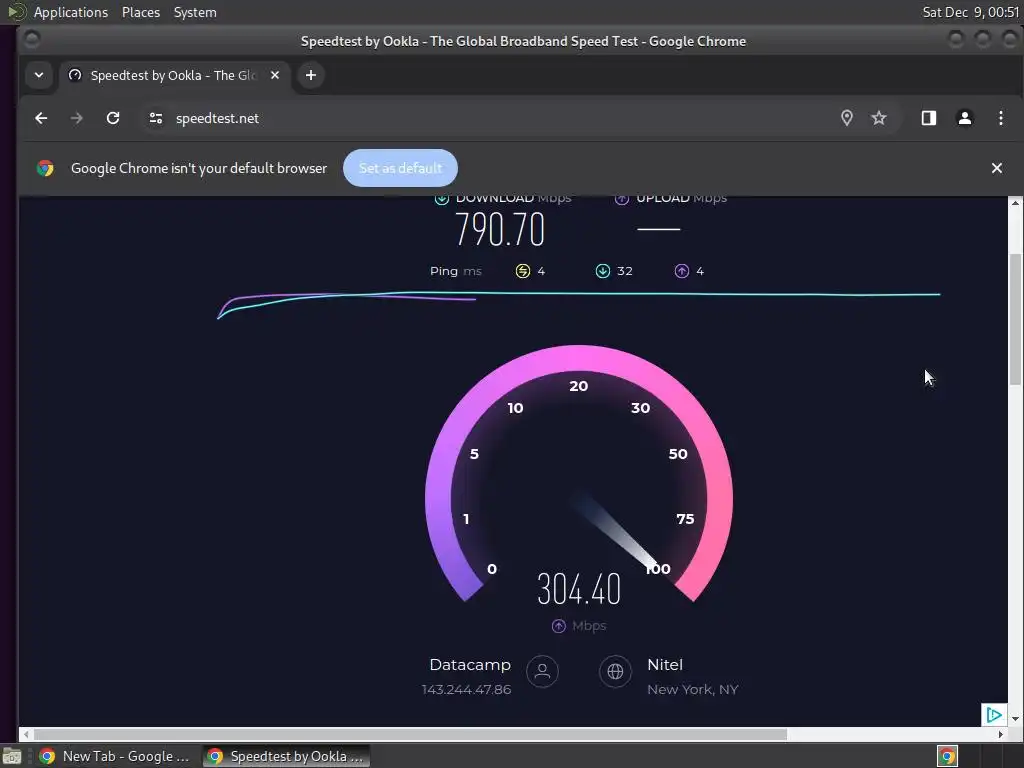The width and height of the screenshot is (1024, 768).
Task: Switch to New Tab - Google taskbar window
Action: (x=115, y=756)
